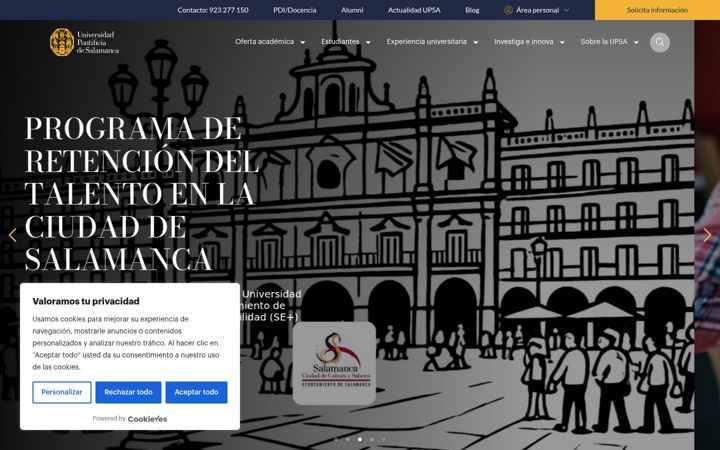Screen dimensions: 720x450
Task: Visit the Blog link
Action: pyautogui.click(x=472, y=10)
